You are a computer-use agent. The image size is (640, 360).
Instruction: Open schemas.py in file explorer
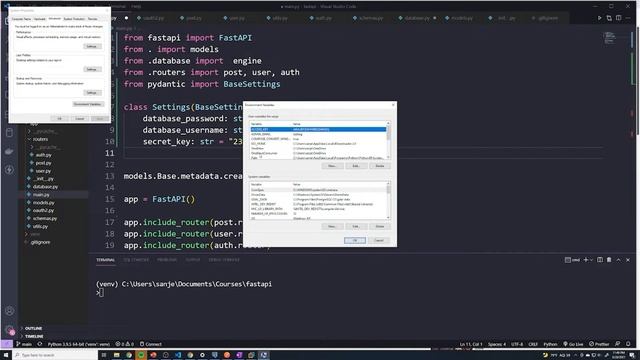tap(45, 218)
